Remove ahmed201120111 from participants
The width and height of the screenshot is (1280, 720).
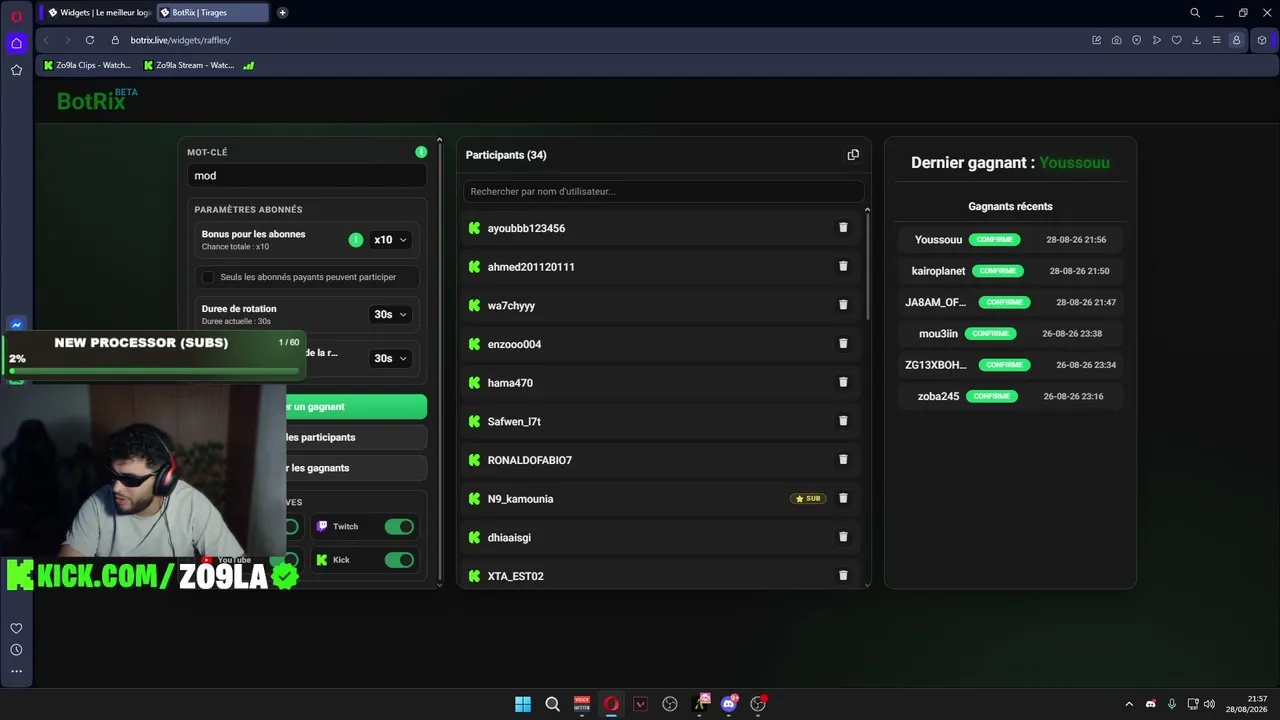click(843, 267)
